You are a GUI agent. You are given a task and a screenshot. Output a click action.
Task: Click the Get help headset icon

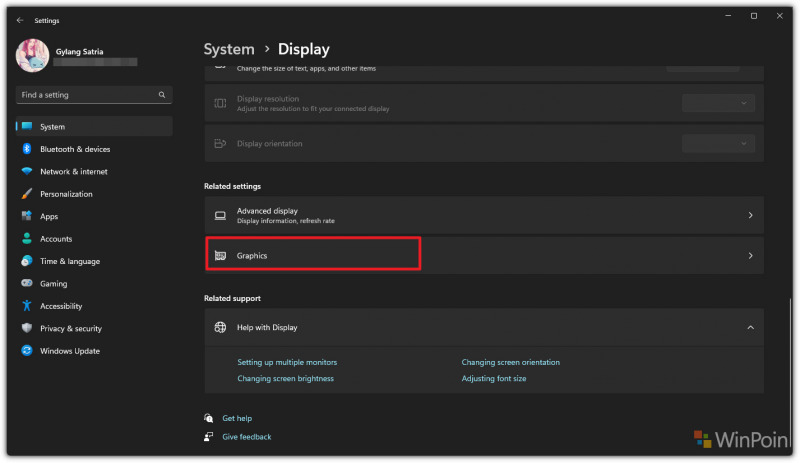[x=209, y=419]
